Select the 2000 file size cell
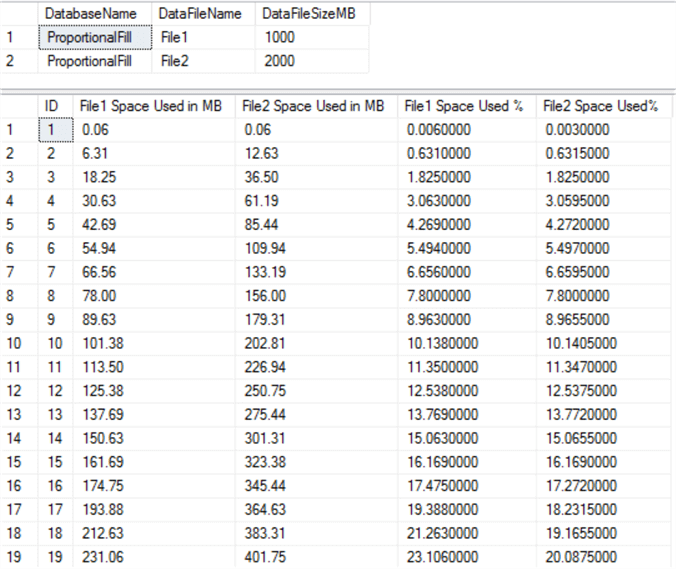 [x=312, y=61]
